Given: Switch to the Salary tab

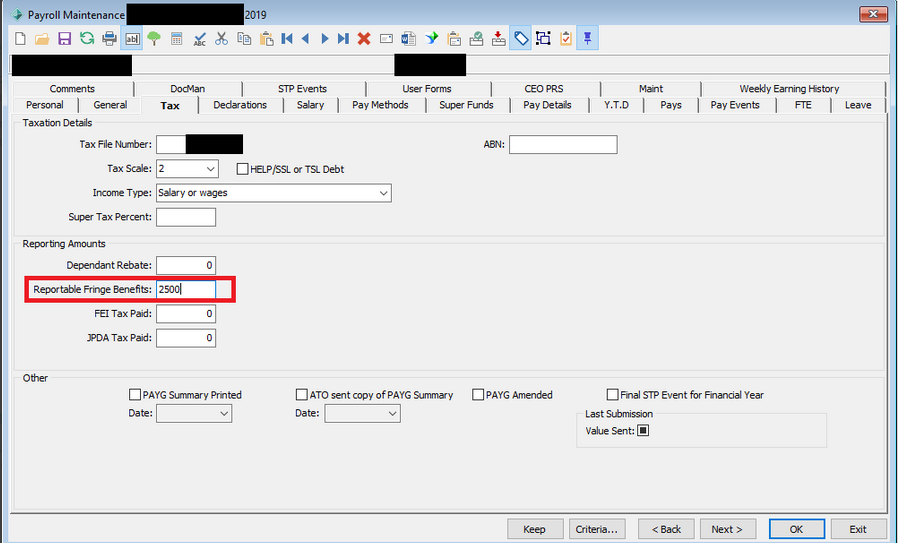Looking at the screenshot, I should (310, 105).
